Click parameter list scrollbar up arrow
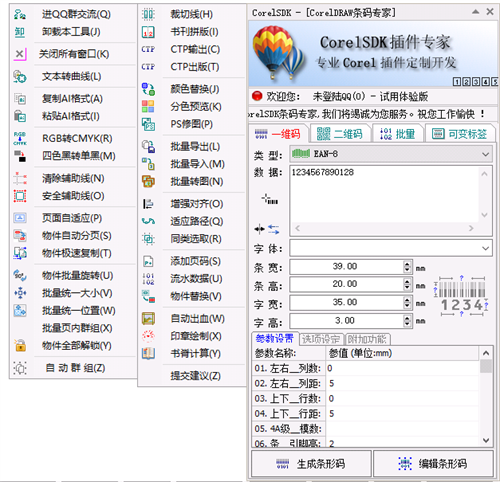Image resolution: width=500 pixels, height=482 pixels. pyautogui.click(x=486, y=353)
